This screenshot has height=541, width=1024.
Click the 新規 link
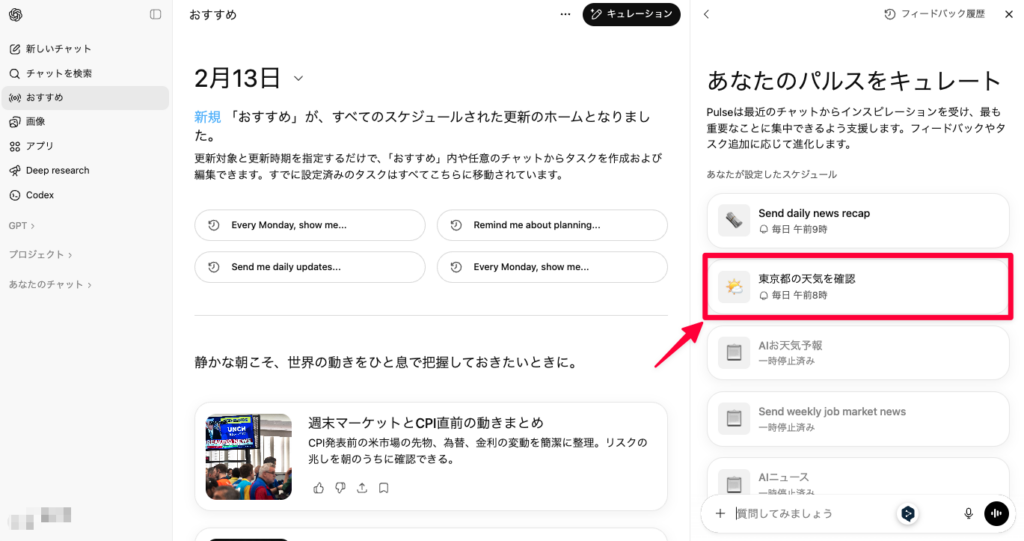[x=208, y=117]
